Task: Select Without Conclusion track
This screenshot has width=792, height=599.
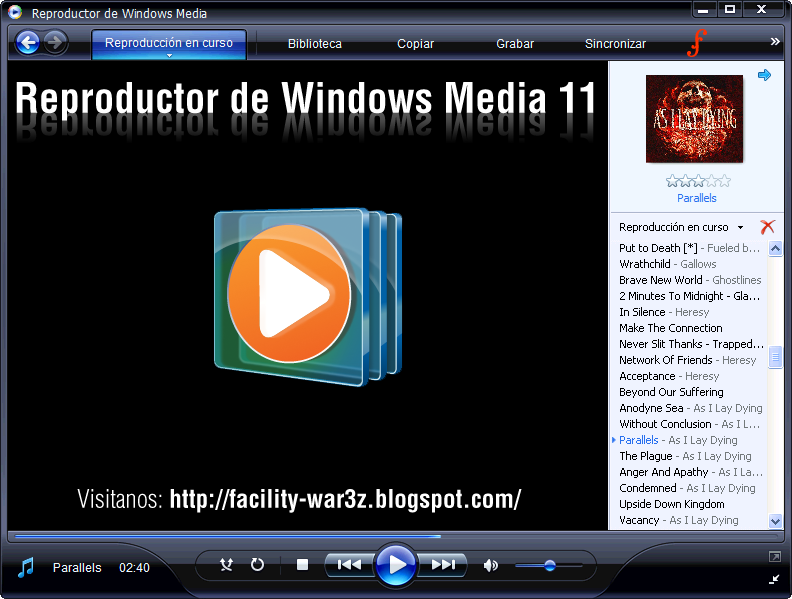Action: pyautogui.click(x=689, y=424)
